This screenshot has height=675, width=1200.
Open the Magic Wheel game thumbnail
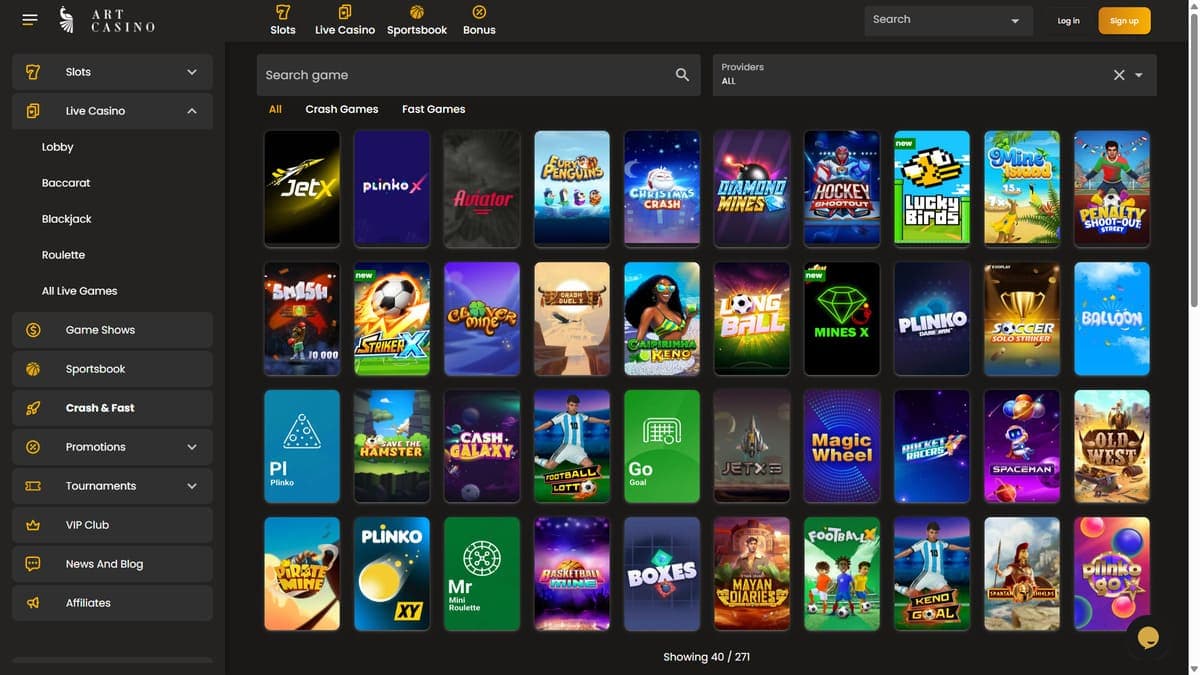(x=842, y=446)
